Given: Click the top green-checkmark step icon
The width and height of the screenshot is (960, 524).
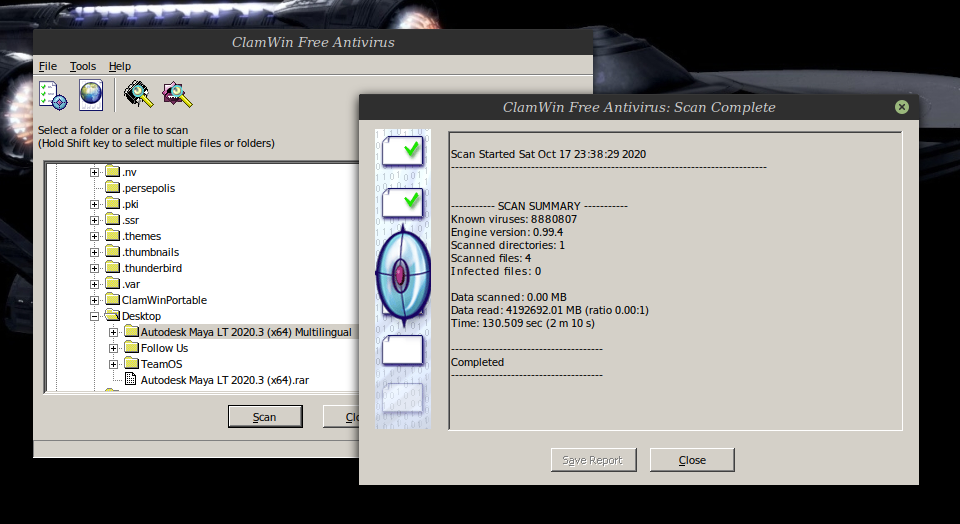Looking at the screenshot, I should click(x=403, y=151).
